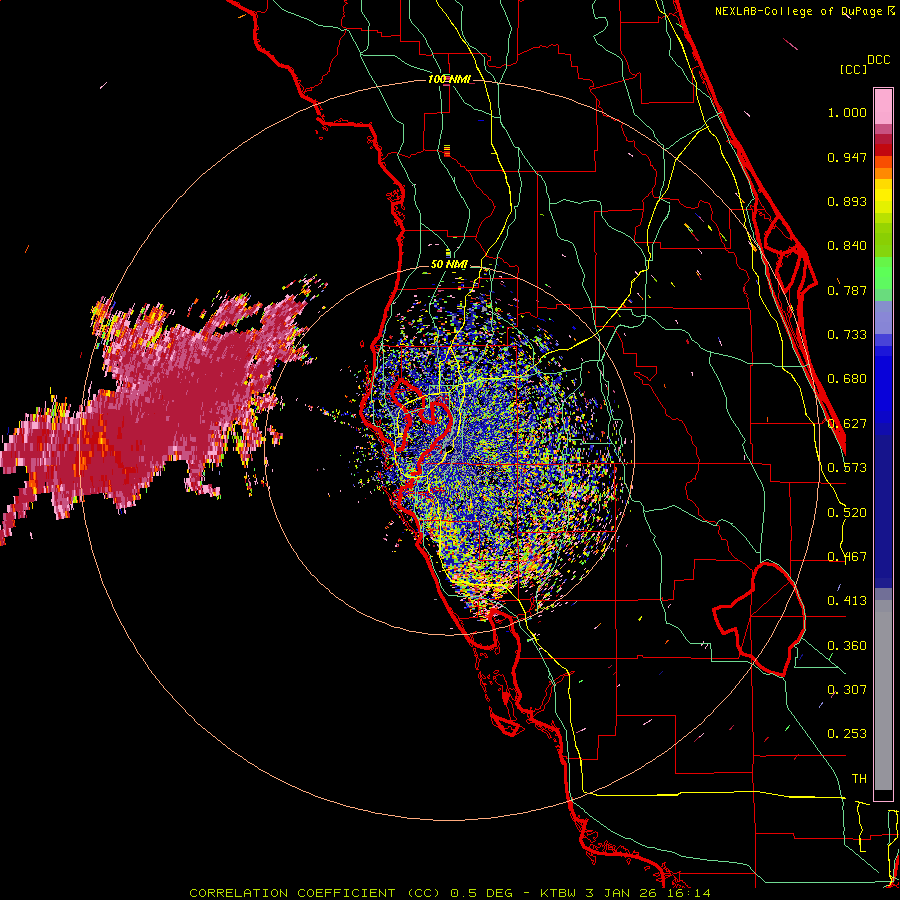Select the 0.413 color scale value

click(x=847, y=601)
